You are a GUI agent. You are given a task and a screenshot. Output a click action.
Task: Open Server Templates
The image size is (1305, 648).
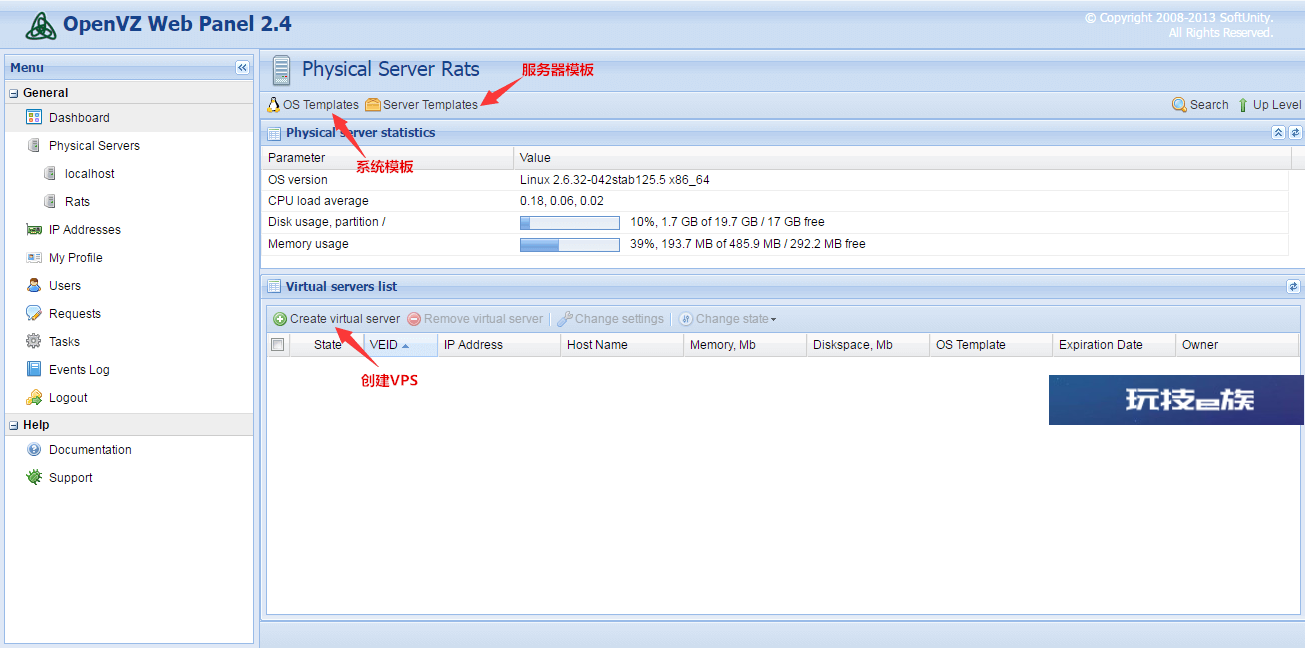[430, 104]
